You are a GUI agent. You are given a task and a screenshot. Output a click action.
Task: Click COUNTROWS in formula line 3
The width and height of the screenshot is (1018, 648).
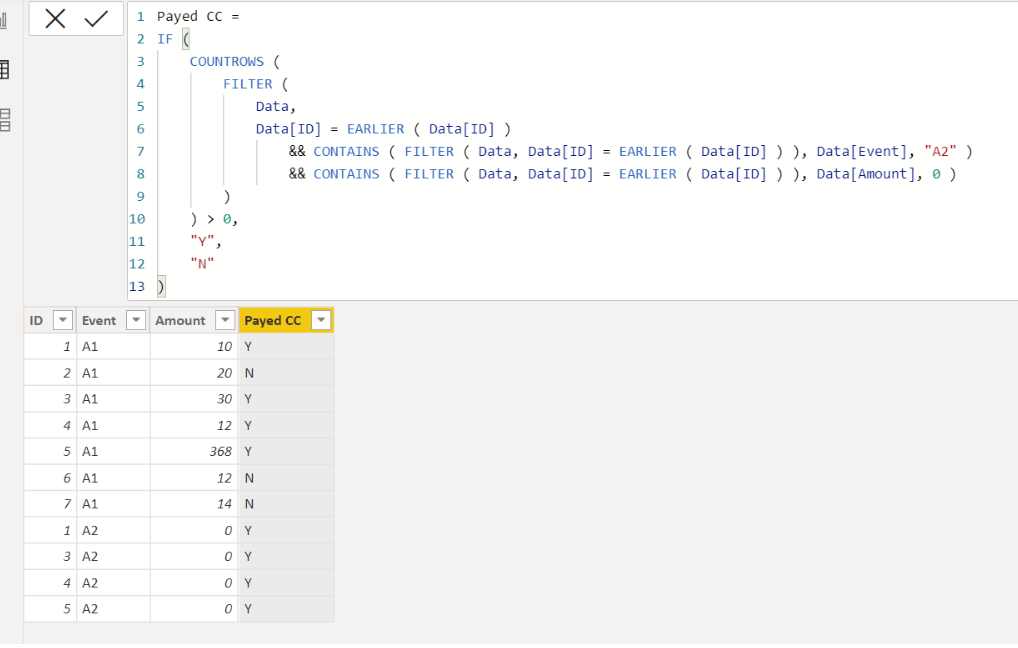(227, 62)
